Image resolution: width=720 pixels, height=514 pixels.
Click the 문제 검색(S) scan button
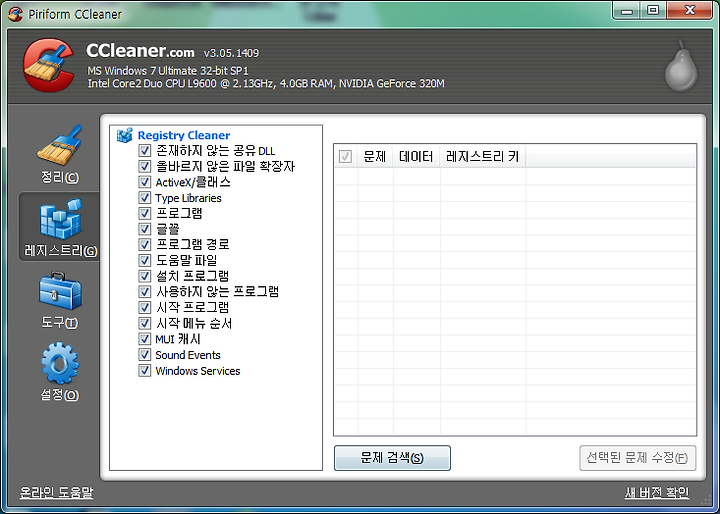(x=392, y=458)
